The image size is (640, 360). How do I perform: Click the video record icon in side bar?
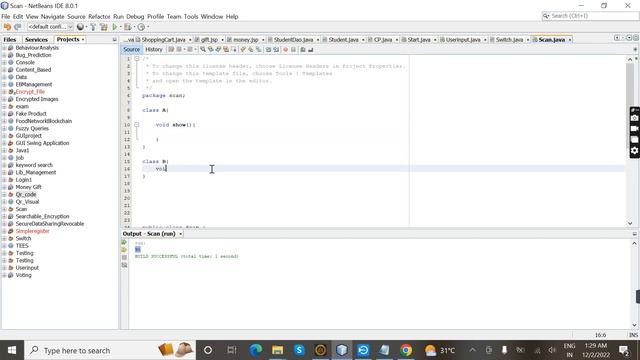click(x=634, y=129)
